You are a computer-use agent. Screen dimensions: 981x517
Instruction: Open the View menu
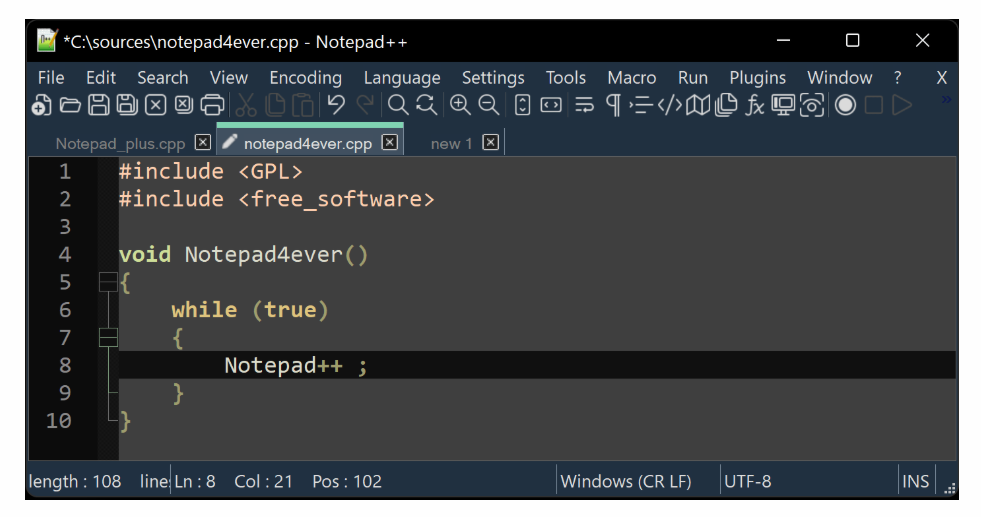tap(228, 78)
